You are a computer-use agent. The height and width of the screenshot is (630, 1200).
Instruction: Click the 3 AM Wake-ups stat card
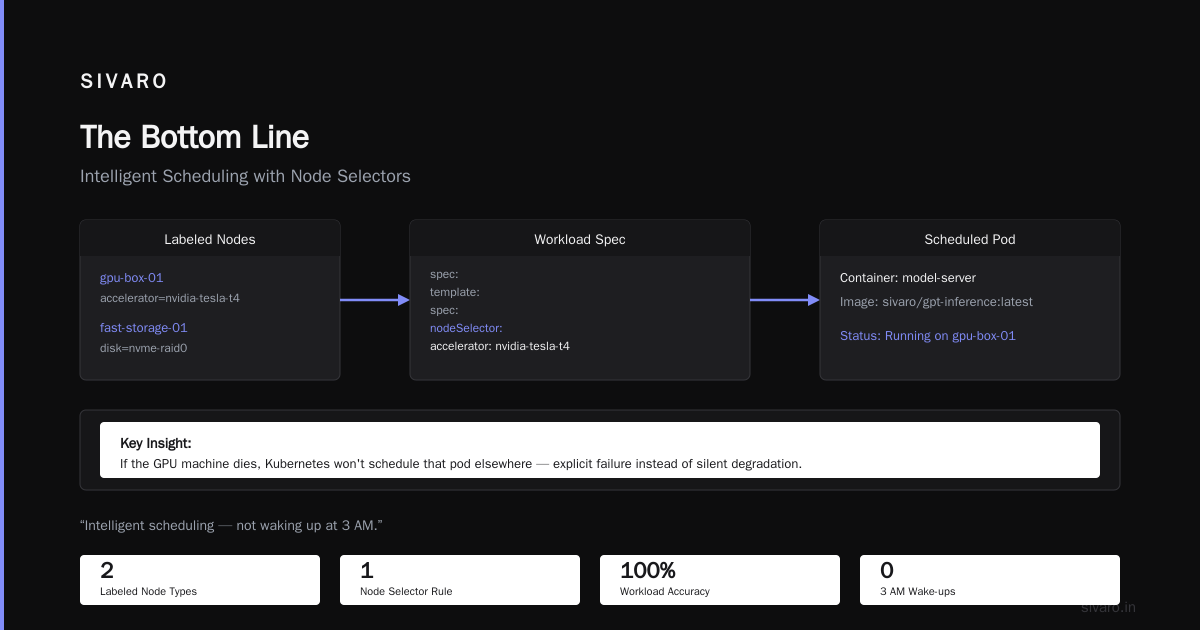click(x=990, y=580)
